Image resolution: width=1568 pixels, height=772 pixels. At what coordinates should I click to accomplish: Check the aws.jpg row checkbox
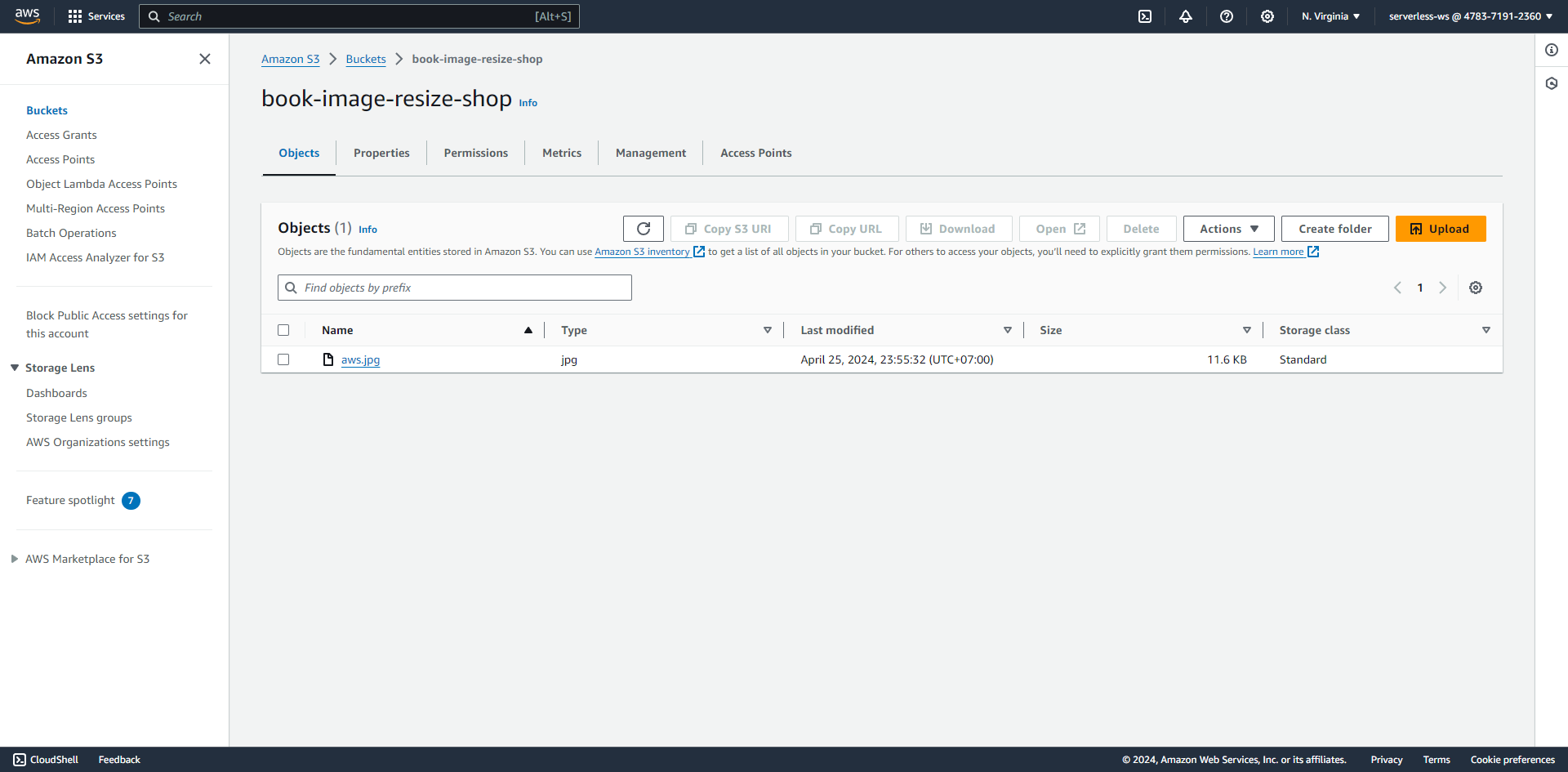(283, 359)
